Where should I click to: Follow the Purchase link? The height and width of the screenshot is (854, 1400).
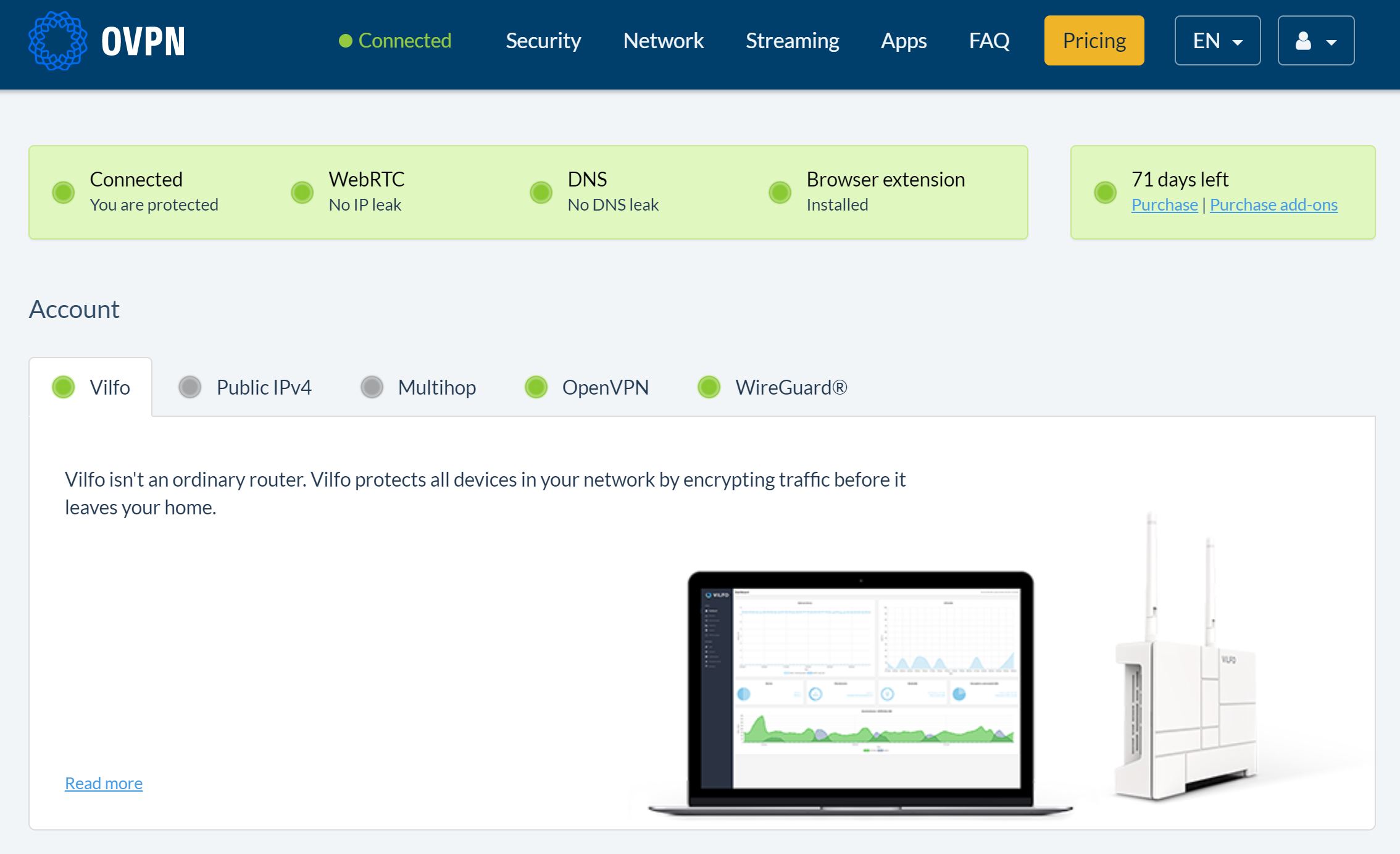click(1164, 205)
